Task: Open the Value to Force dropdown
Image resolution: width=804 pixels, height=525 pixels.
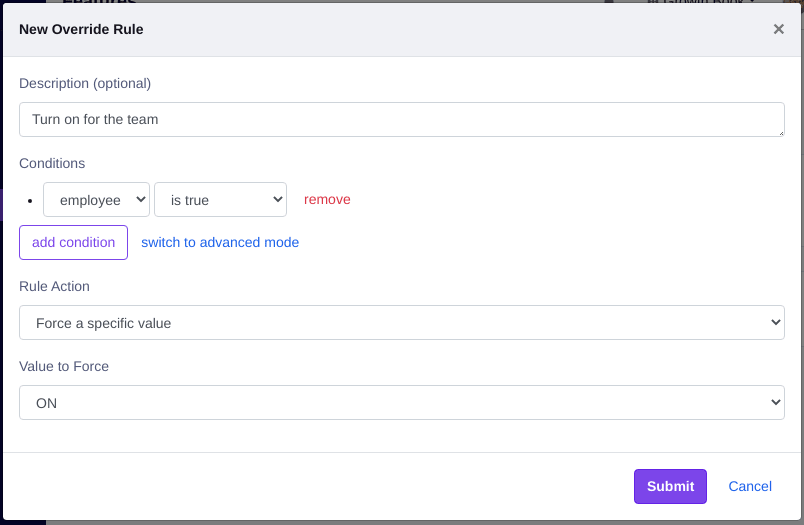Action: pos(401,402)
